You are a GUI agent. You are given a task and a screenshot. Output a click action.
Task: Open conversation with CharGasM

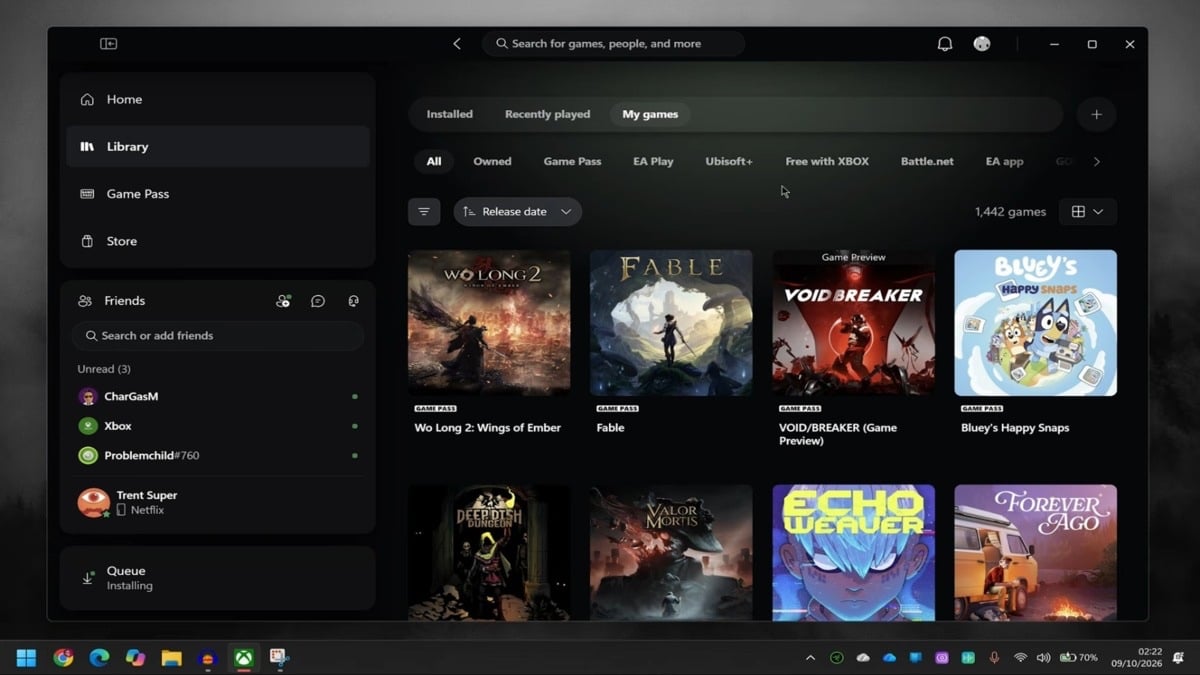(218, 397)
